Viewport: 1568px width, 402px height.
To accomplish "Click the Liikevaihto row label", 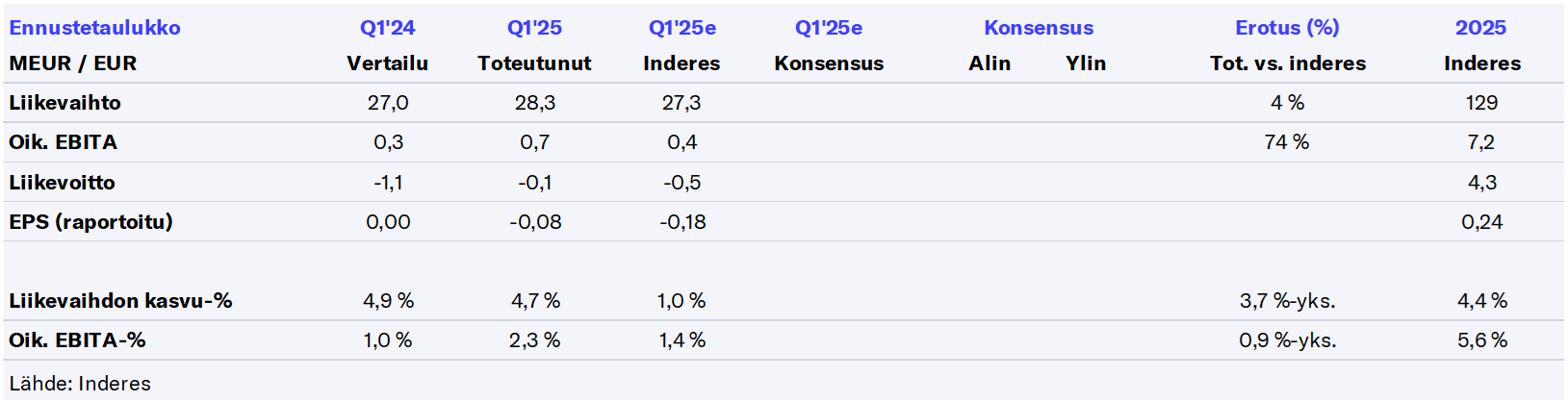I will [x=64, y=103].
